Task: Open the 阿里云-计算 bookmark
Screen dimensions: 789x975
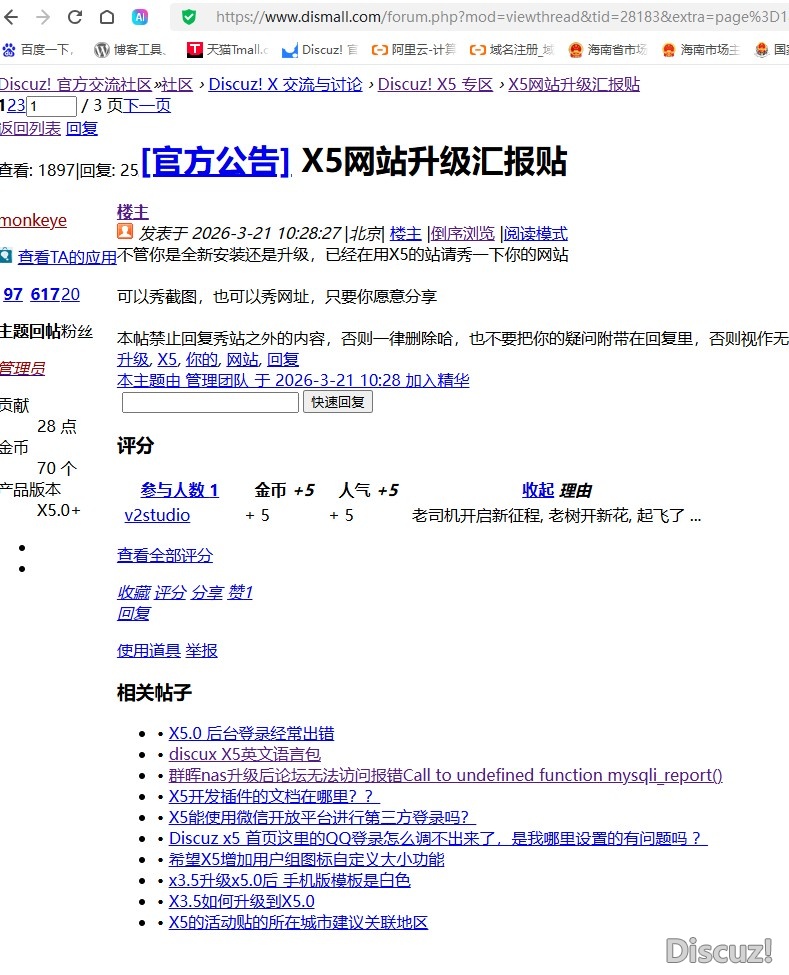Action: pyautogui.click(x=413, y=50)
